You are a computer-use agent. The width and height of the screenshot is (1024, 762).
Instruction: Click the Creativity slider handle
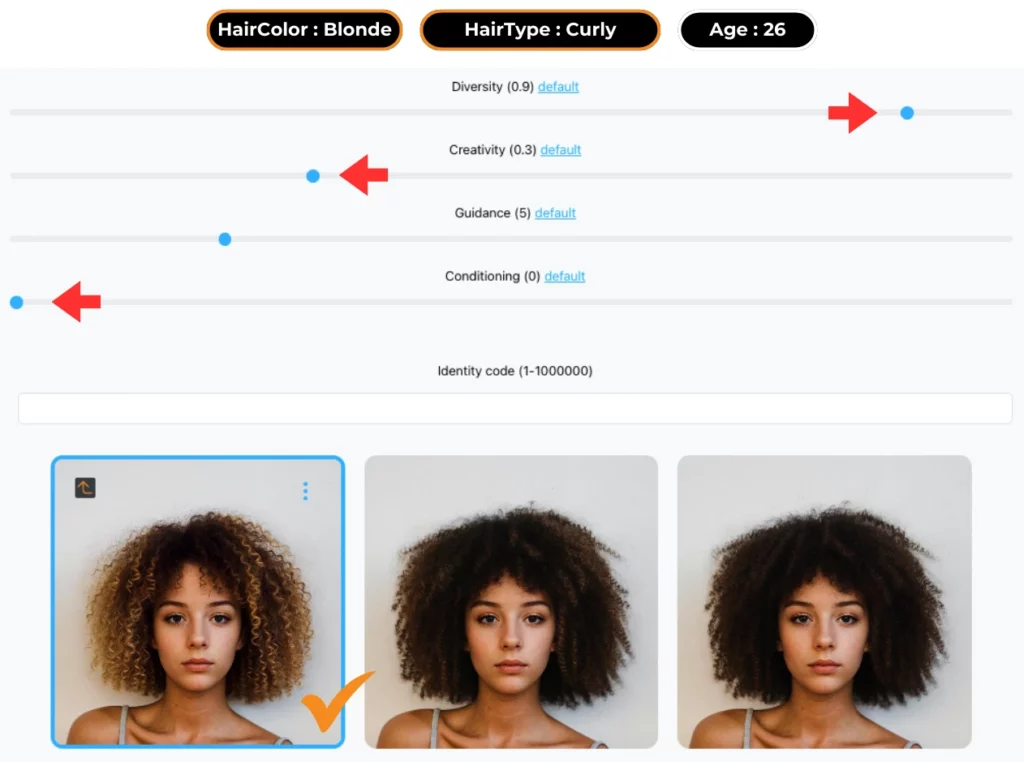(x=313, y=176)
